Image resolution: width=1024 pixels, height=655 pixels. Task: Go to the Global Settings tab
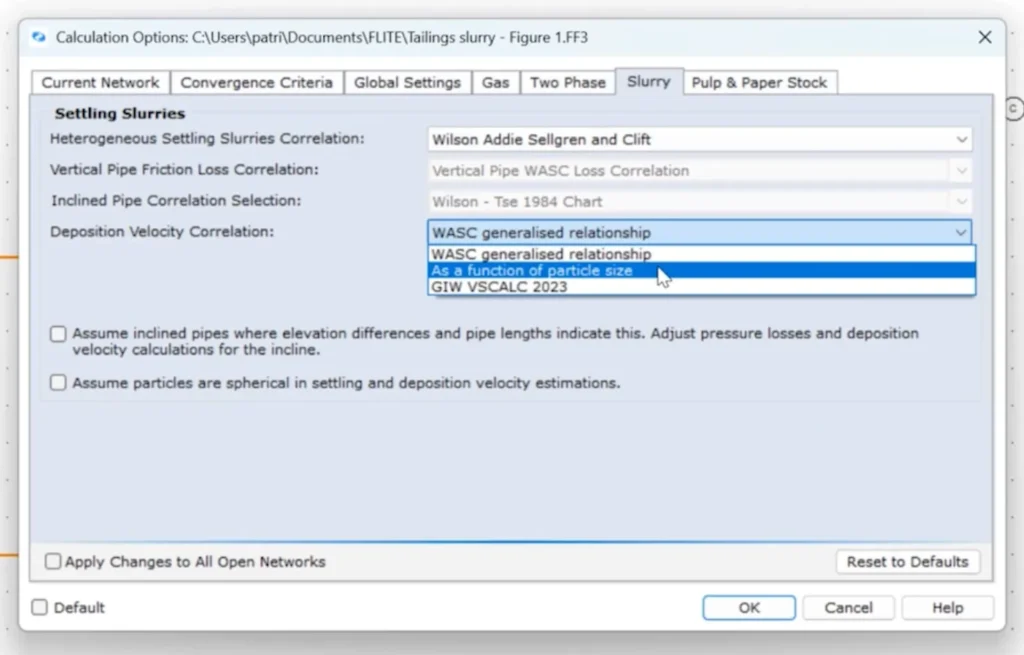click(407, 83)
